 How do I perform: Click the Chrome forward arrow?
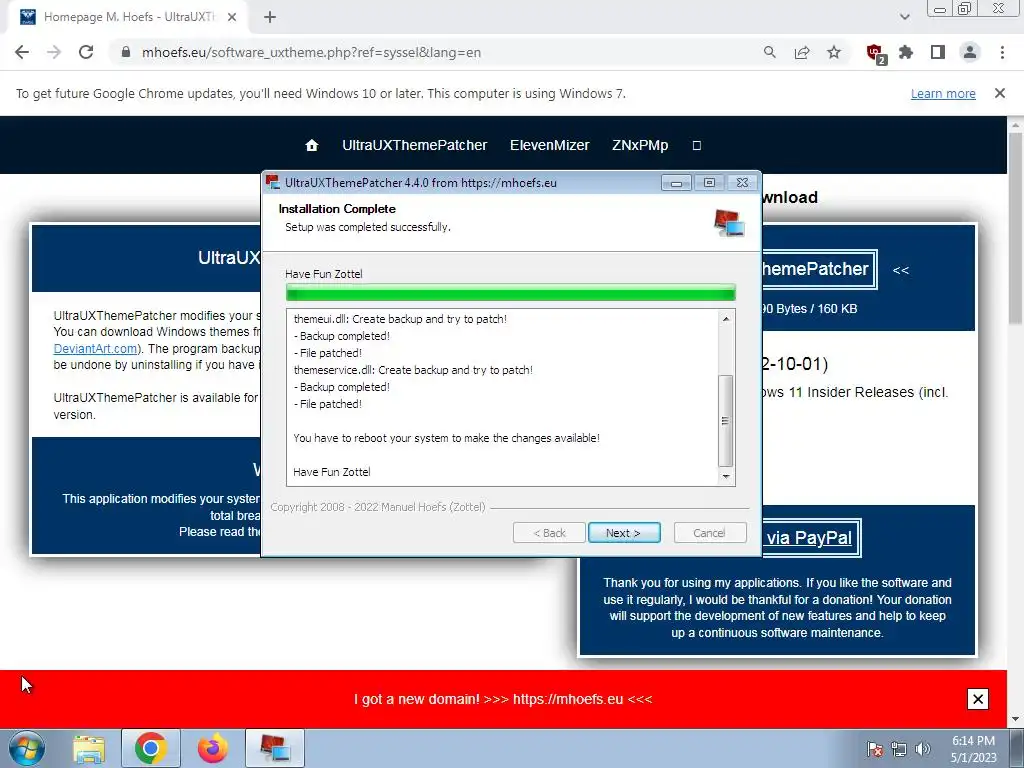pos(54,52)
